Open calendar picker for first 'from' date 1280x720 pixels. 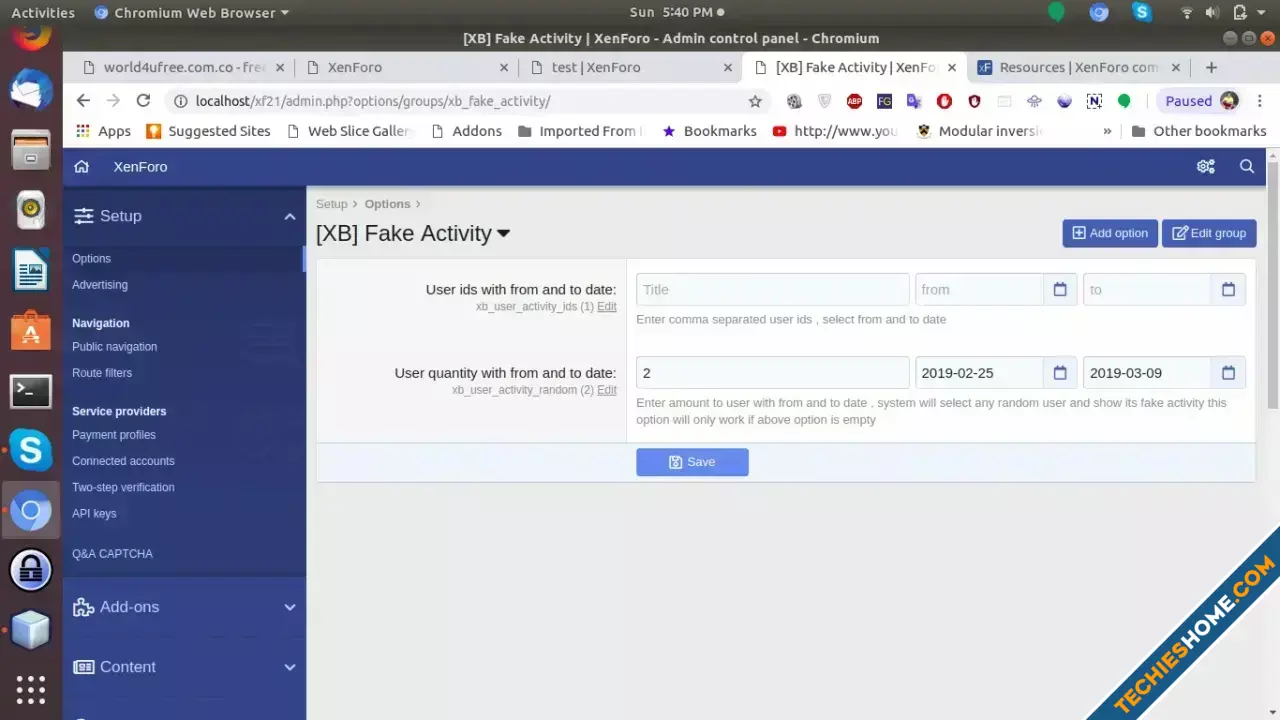[x=1060, y=290]
